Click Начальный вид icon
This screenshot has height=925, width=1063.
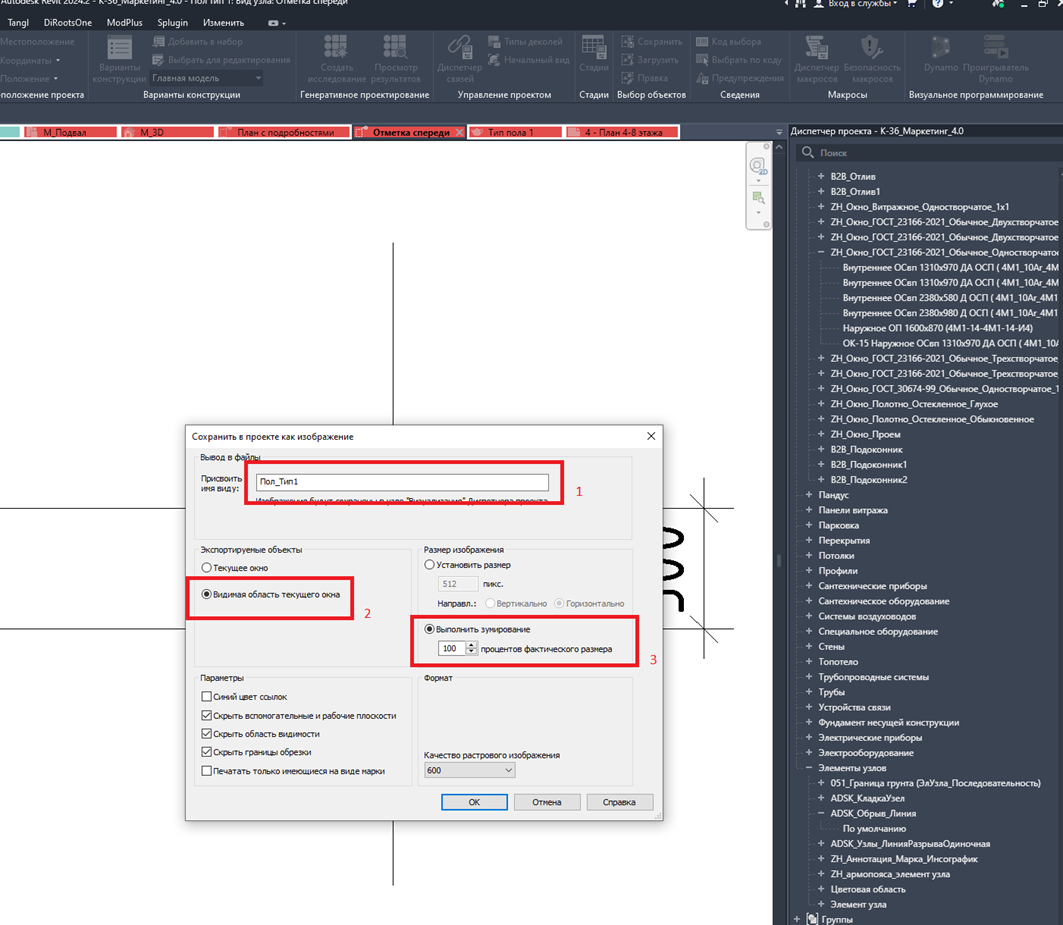(x=494, y=60)
